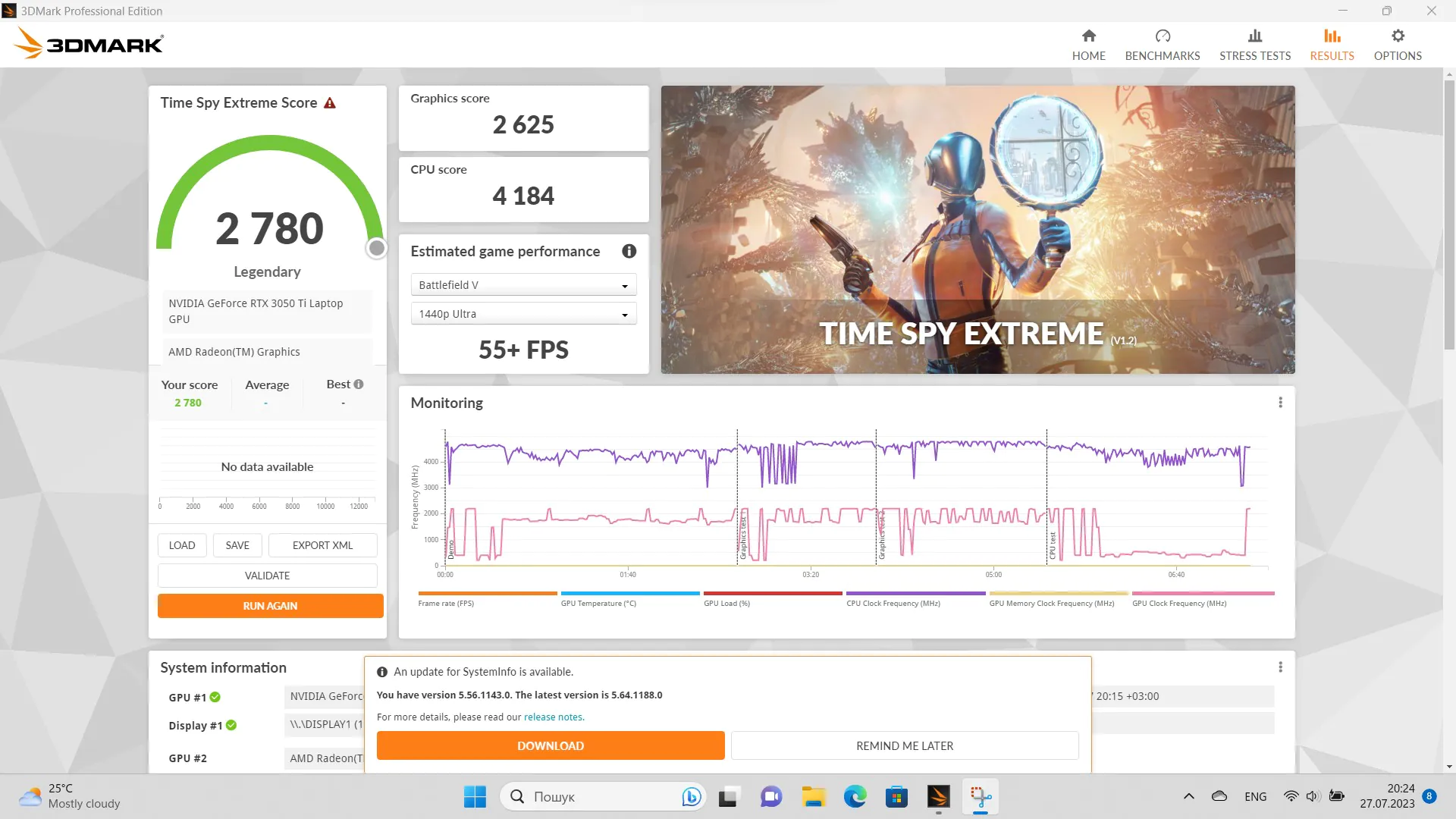
Task: Open the 1440p Ultra resolution dropdown
Action: (x=523, y=314)
